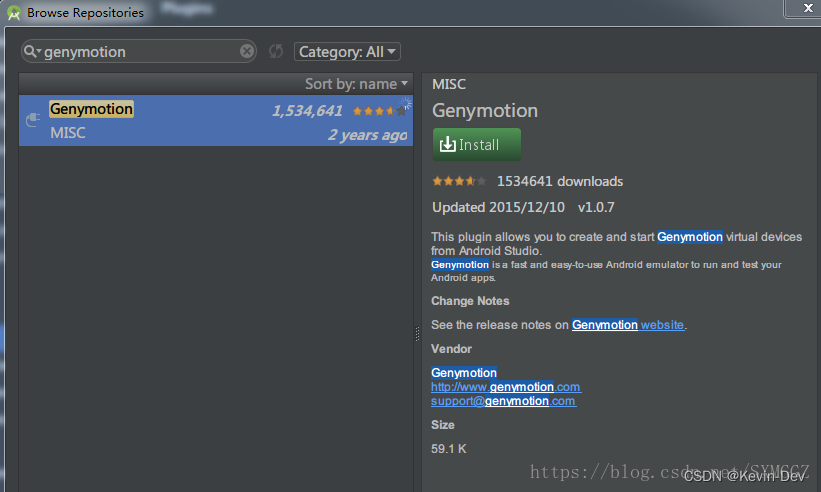Viewport: 821px width, 492px height.
Task: Click the Size heading
Action: tap(442, 424)
